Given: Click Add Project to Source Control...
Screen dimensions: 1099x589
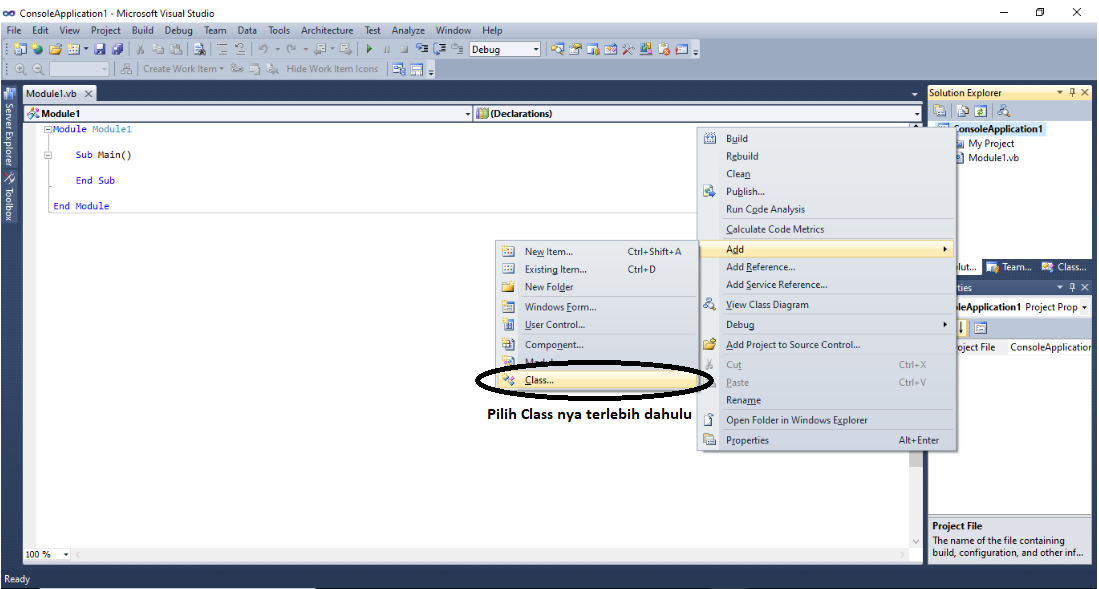Looking at the screenshot, I should coord(827,345).
